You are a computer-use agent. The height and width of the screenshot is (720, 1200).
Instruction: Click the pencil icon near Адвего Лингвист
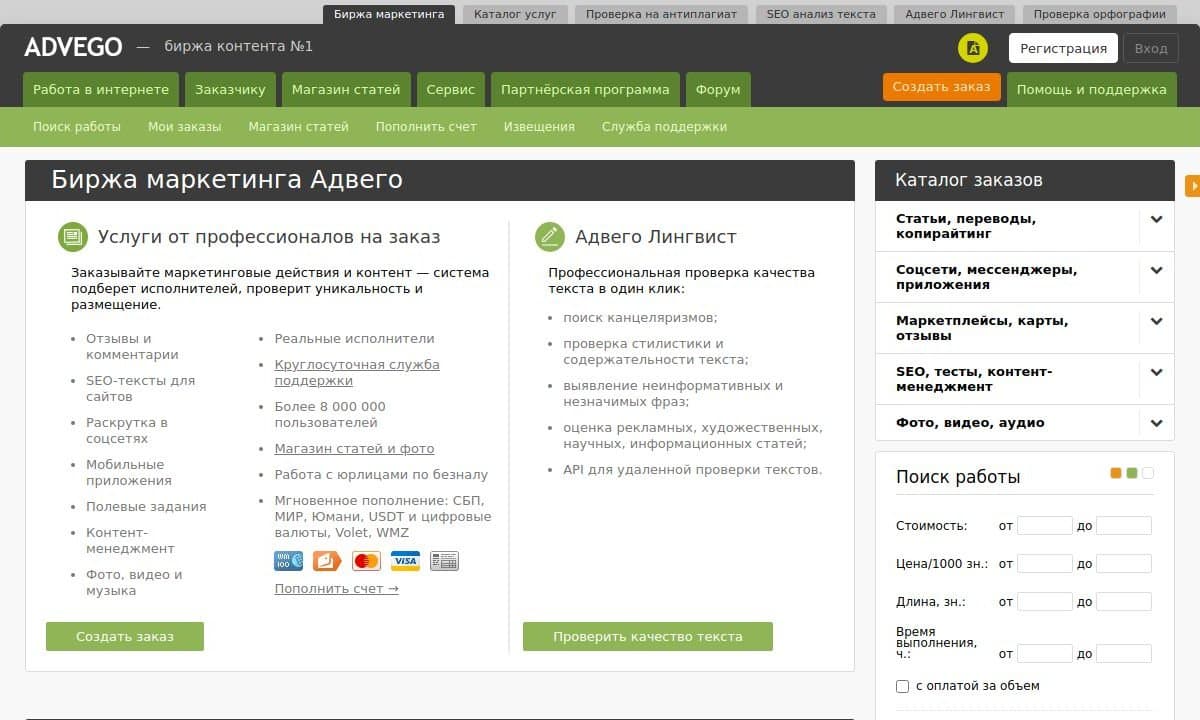click(550, 237)
